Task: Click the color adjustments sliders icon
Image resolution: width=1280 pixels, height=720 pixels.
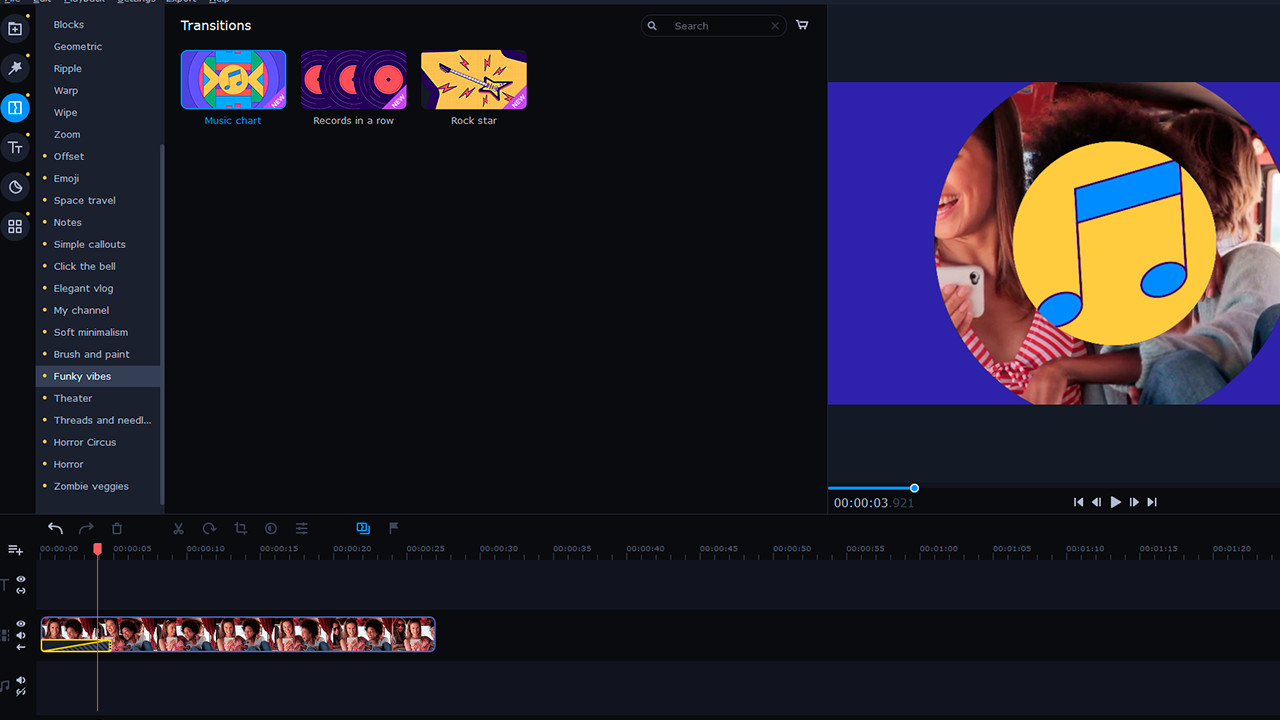Action: tap(301, 528)
